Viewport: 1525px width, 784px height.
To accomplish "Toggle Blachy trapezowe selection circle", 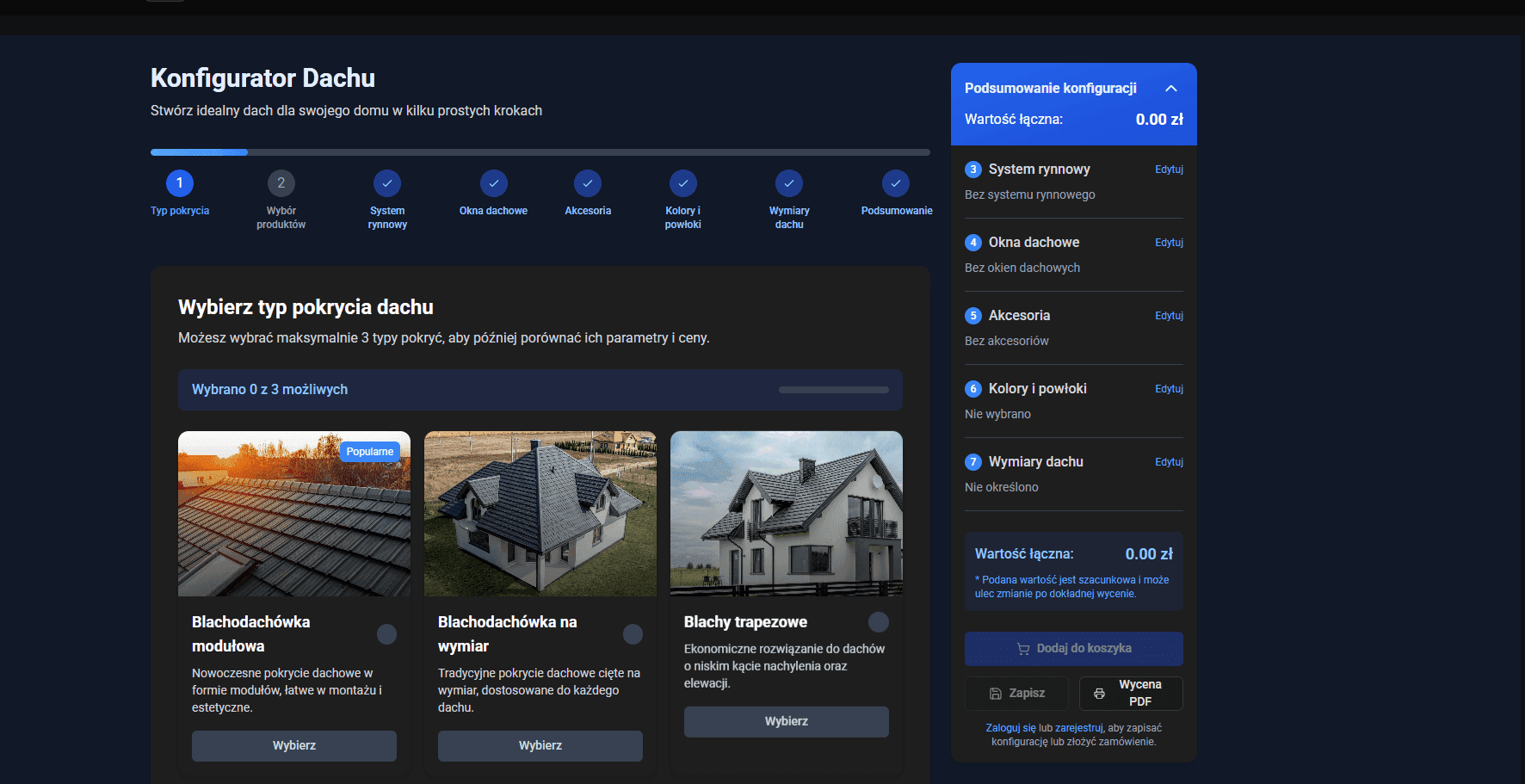I will pyautogui.click(x=879, y=622).
